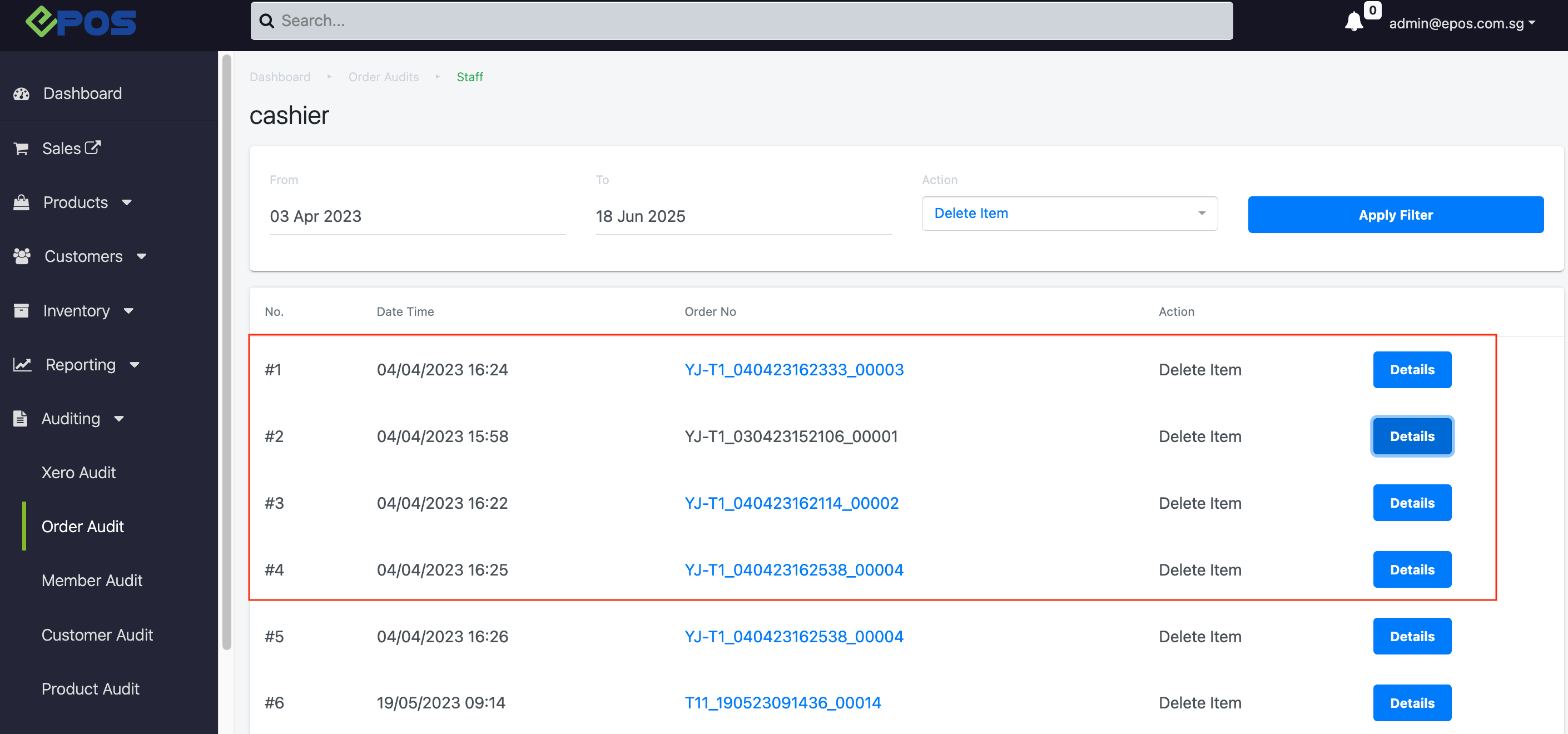Open order link YJ-T1_040423162333_00003
This screenshot has height=734, width=1568.
(794, 369)
